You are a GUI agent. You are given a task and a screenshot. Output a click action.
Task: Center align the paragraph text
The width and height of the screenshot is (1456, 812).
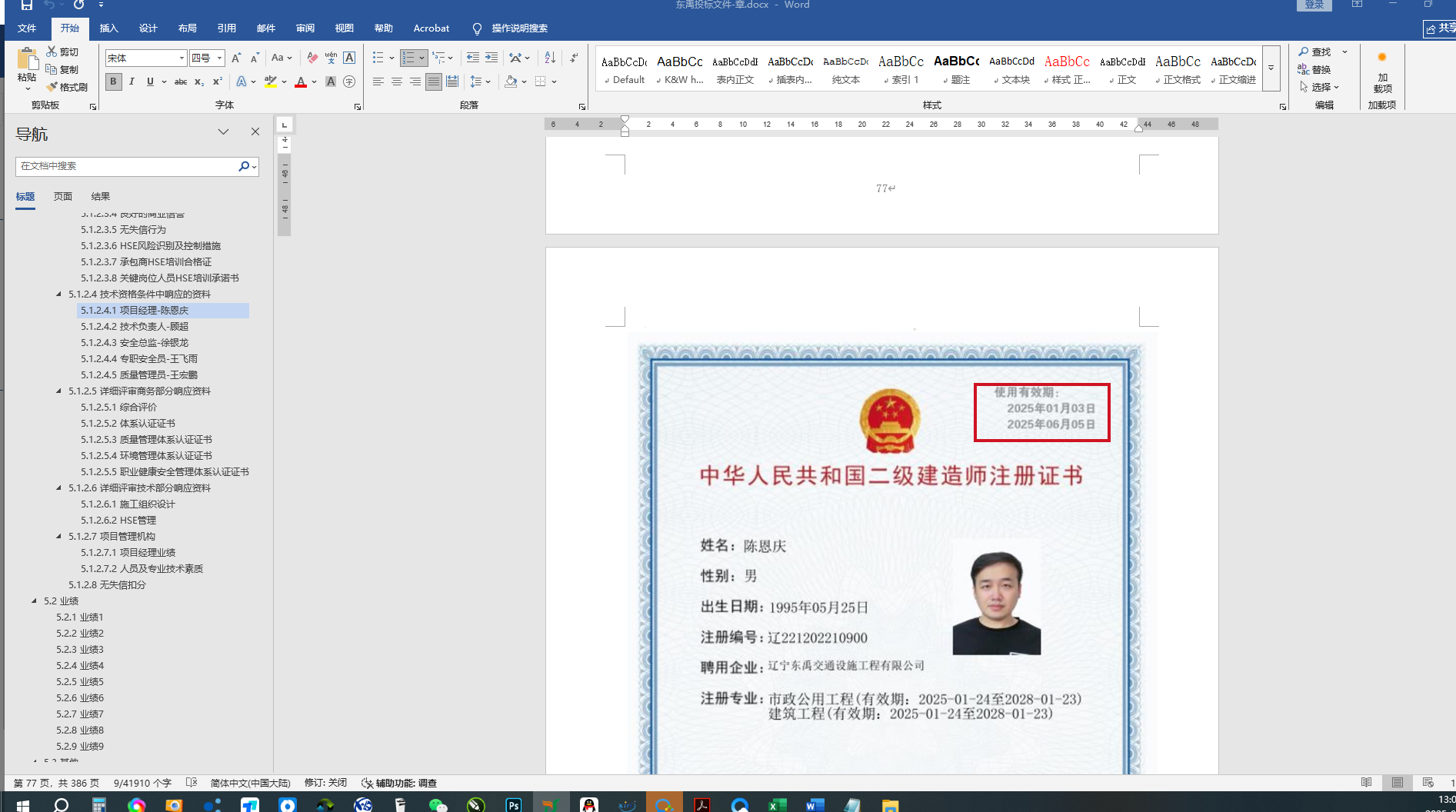coord(397,82)
